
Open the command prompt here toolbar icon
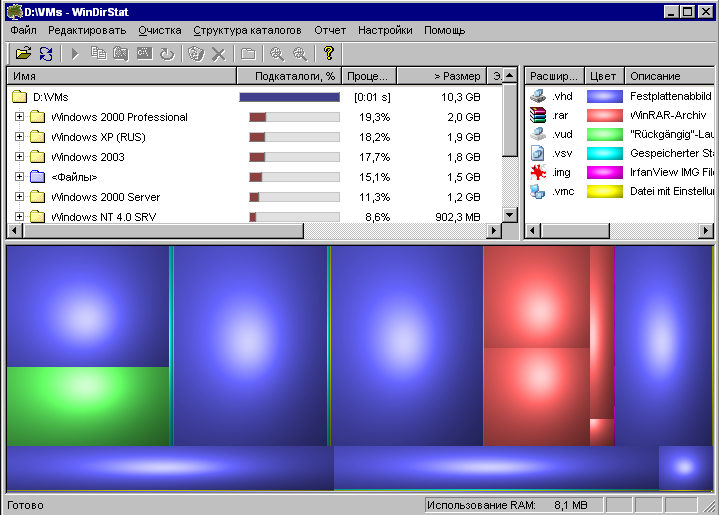[144, 54]
